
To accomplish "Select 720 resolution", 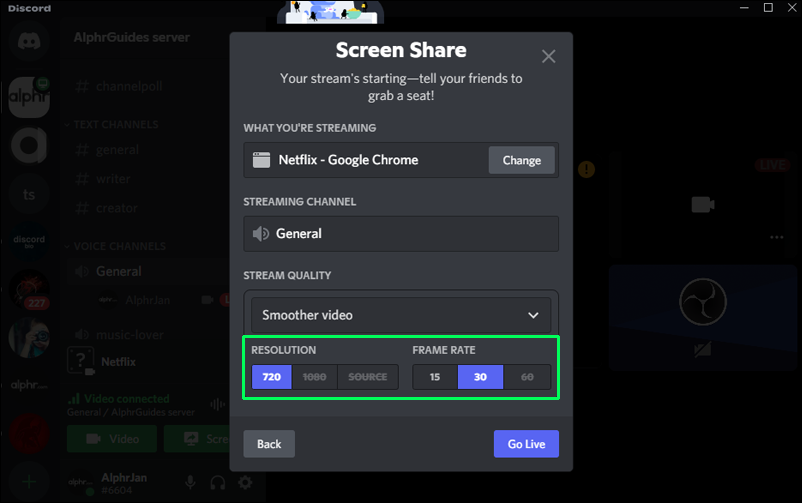I will click(x=272, y=377).
